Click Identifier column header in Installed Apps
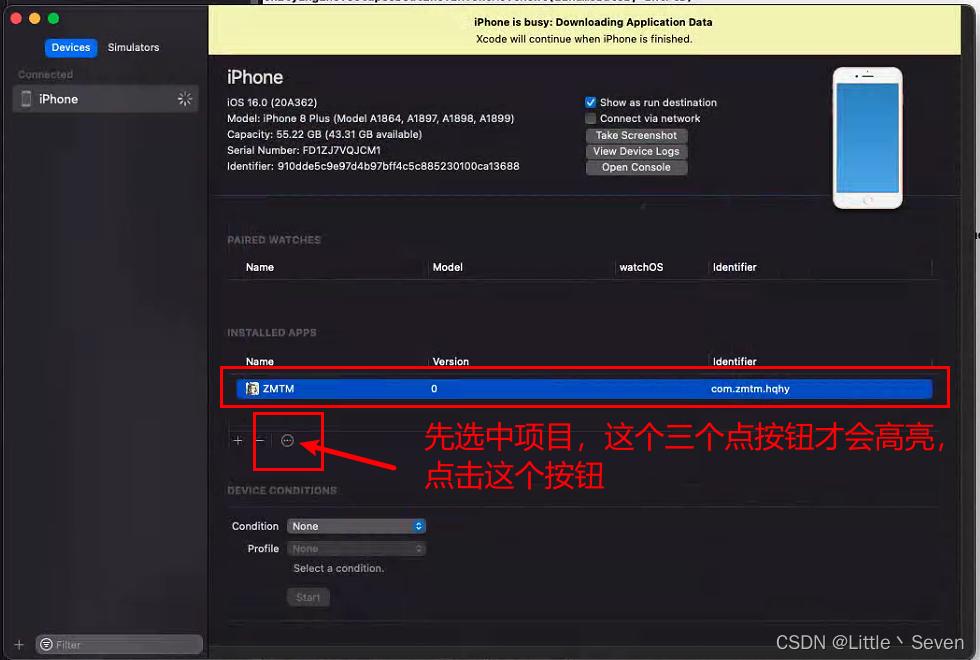Image resolution: width=980 pixels, height=660 pixels. [x=734, y=361]
